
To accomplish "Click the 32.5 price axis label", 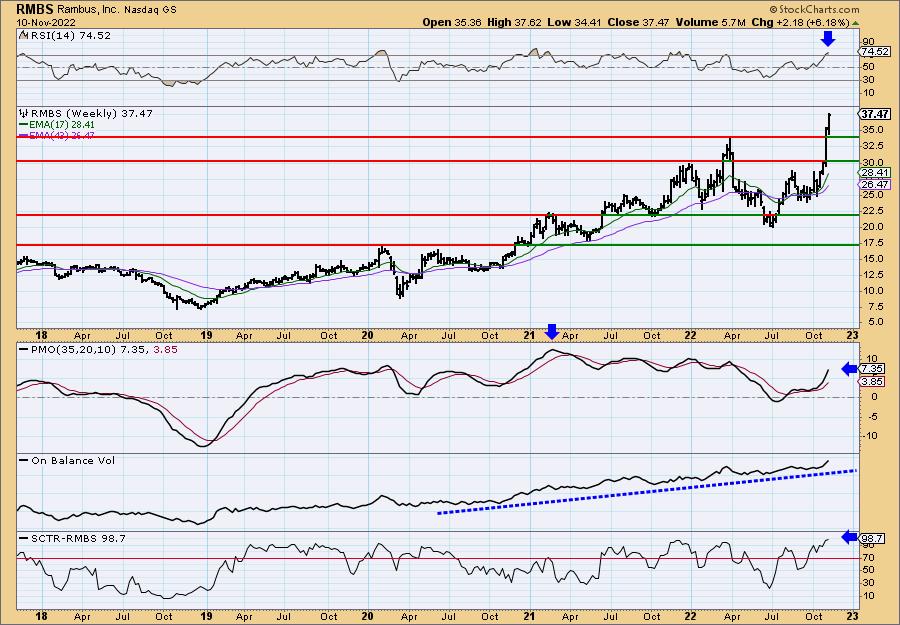I will pos(872,146).
